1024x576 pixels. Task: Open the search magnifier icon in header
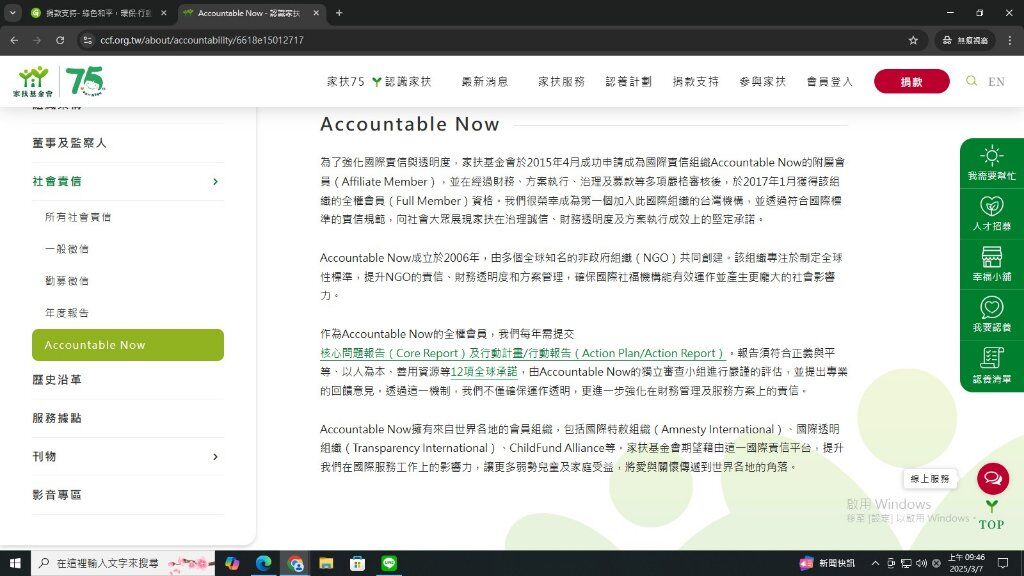[971, 81]
